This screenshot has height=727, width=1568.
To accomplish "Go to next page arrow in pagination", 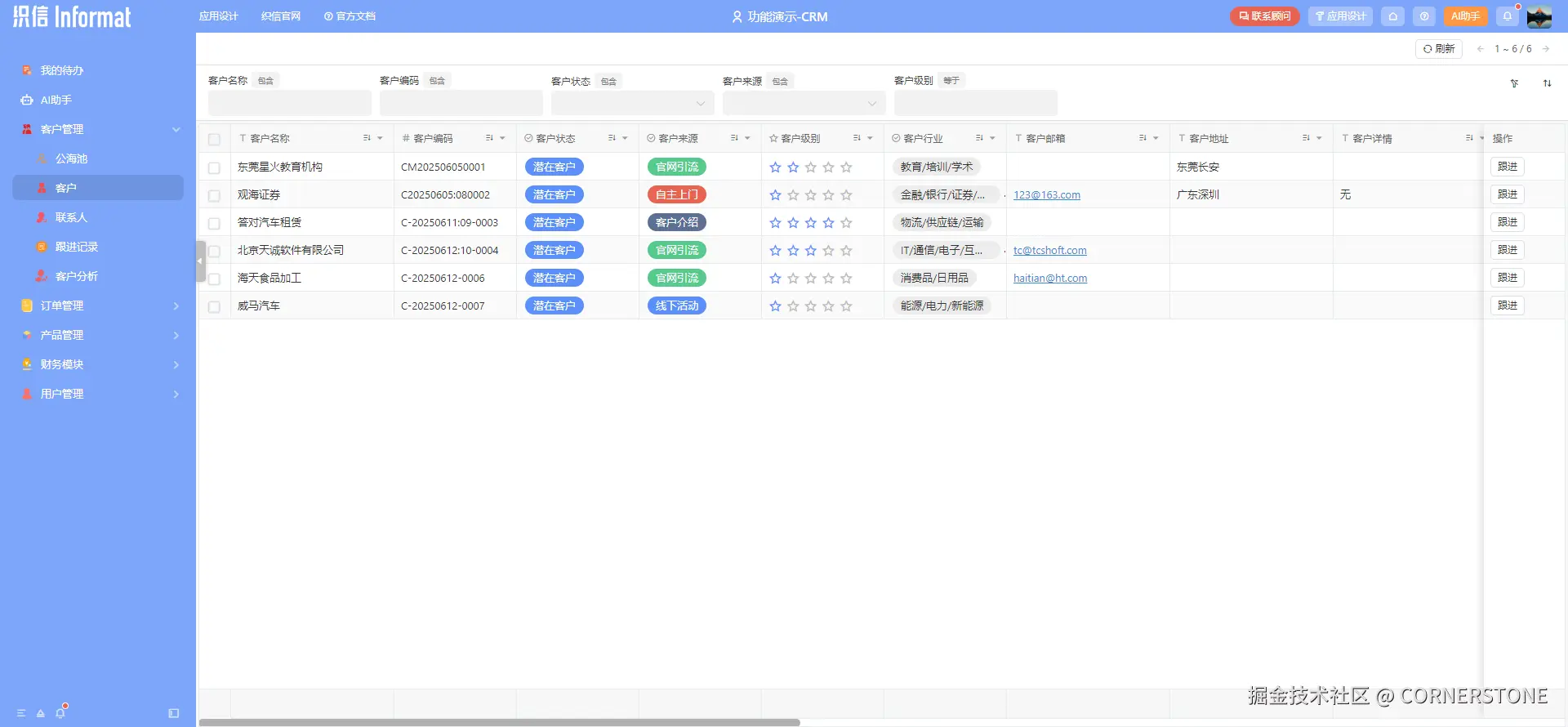I will tap(1546, 49).
